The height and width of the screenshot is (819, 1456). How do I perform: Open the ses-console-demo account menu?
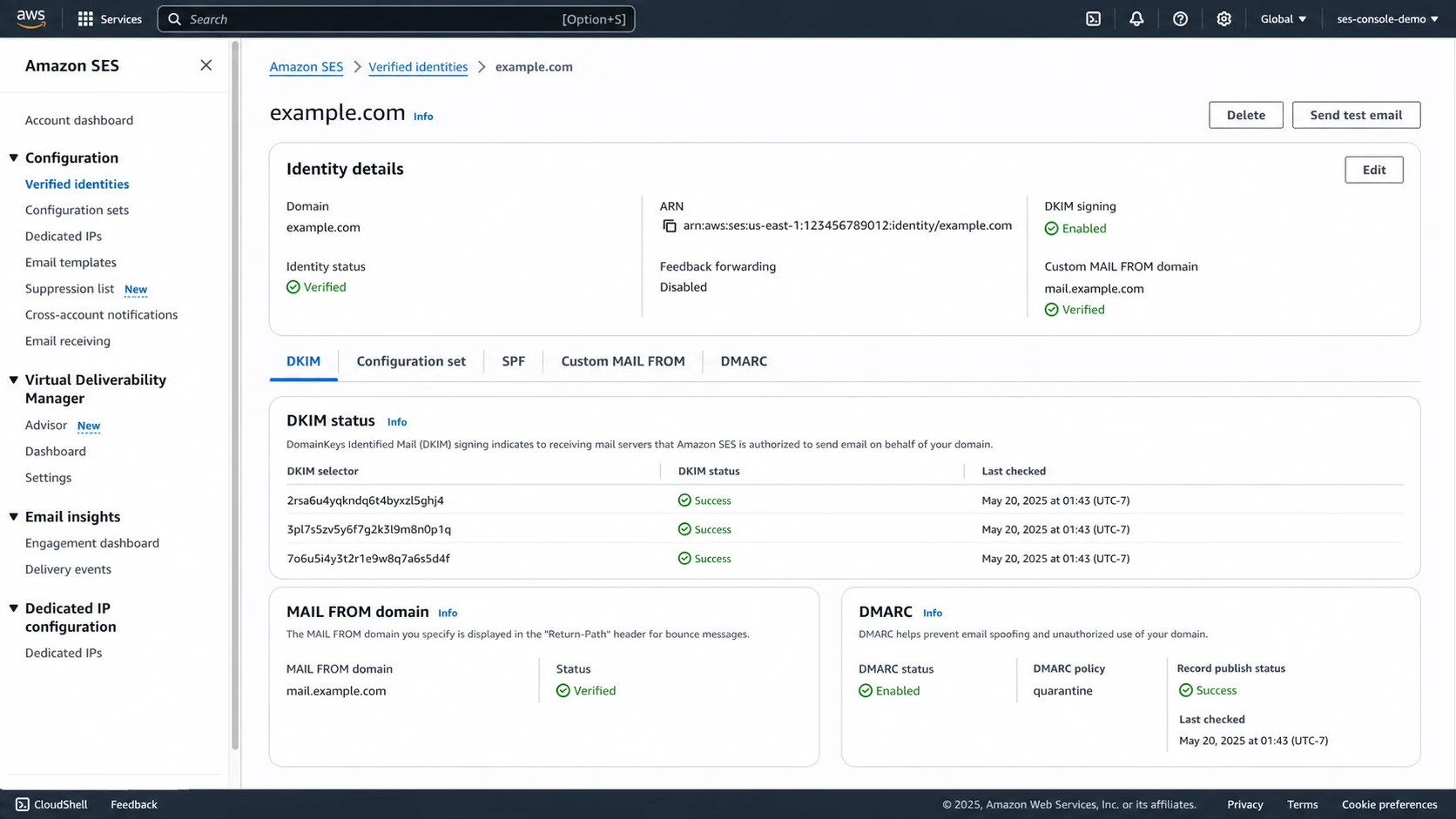[1387, 19]
